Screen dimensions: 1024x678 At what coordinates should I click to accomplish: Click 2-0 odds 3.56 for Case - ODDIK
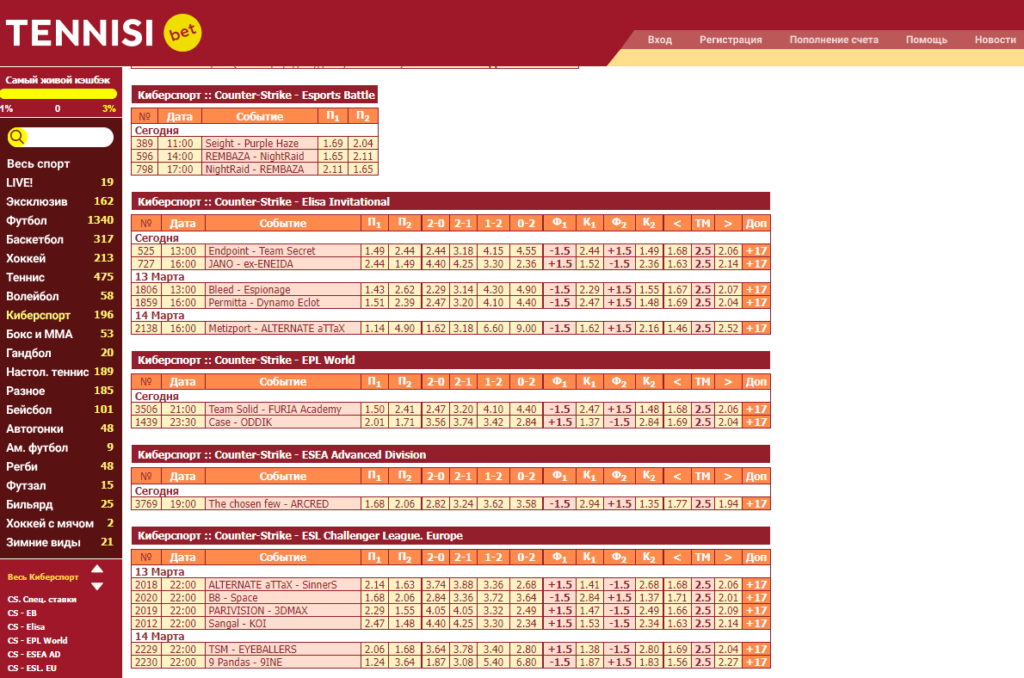point(436,422)
